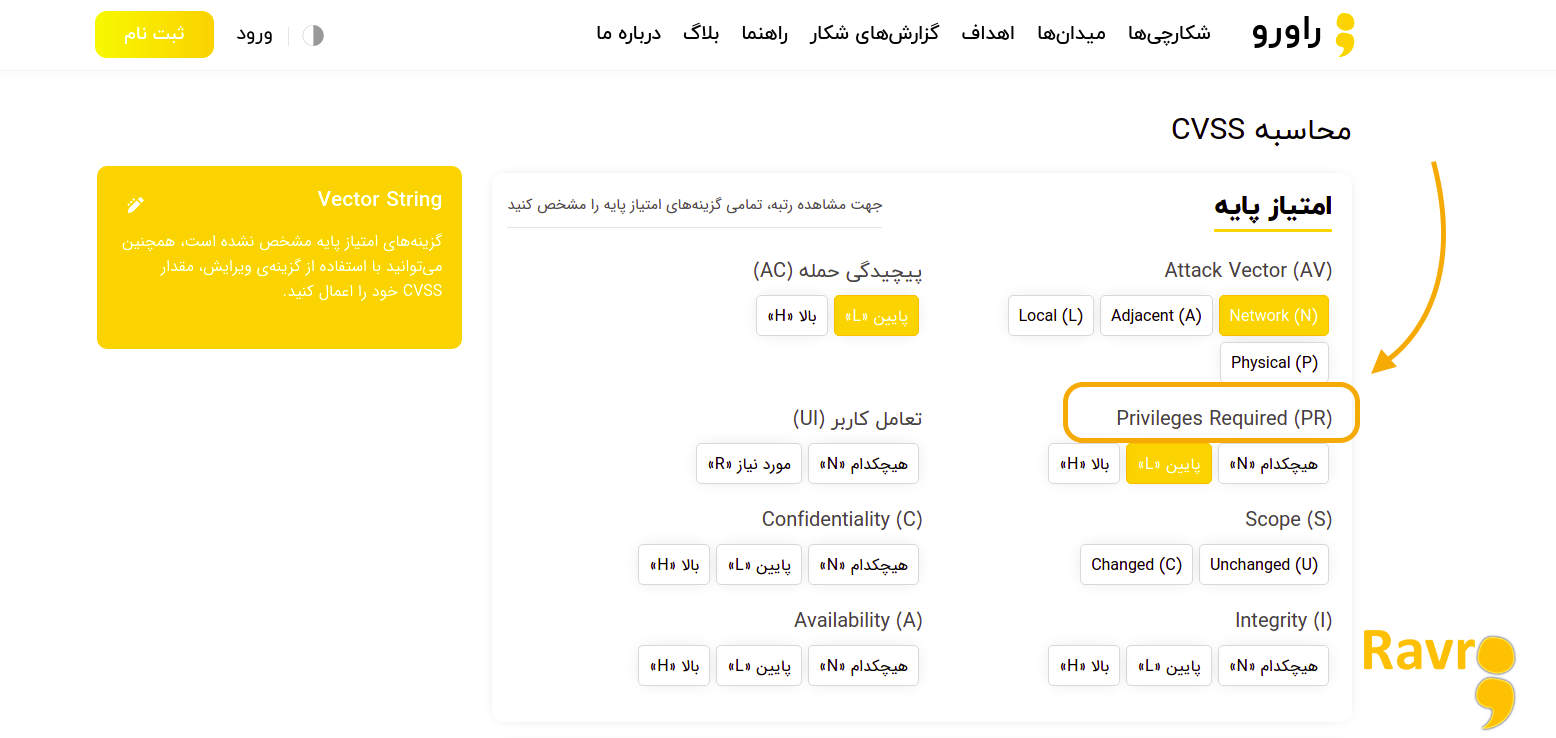Open the شکارچی‌ها menu item
1556x738 pixels.
[1169, 34]
